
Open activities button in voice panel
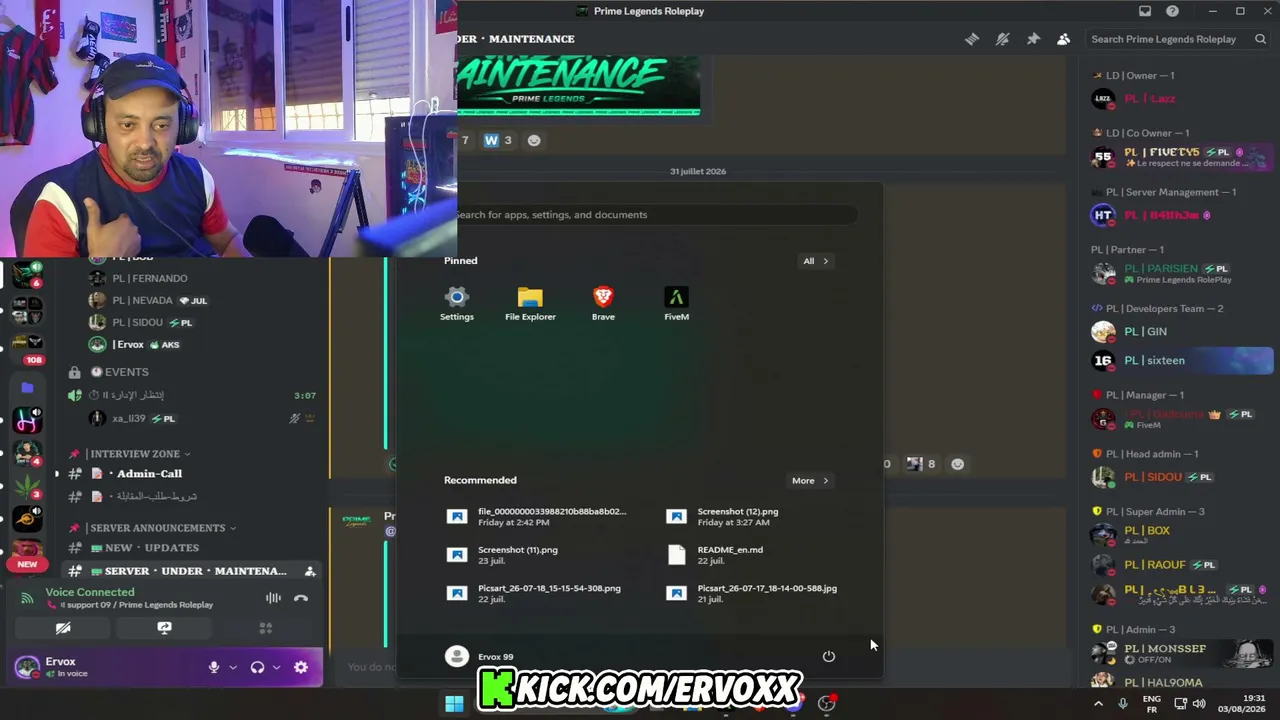(266, 628)
